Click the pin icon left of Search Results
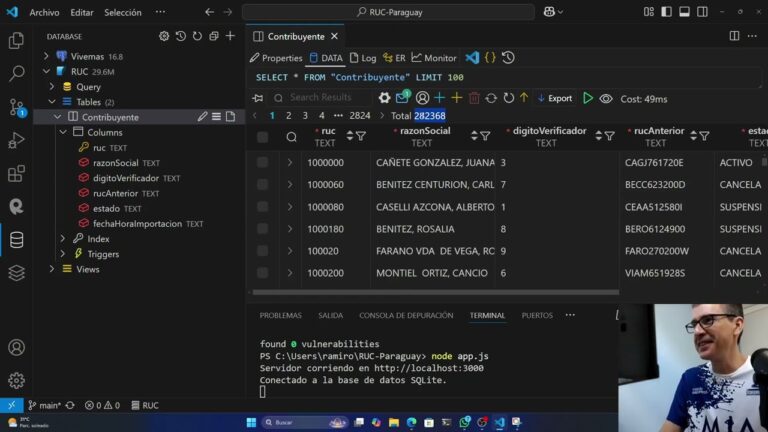Image resolution: width=768 pixels, height=432 pixels. click(x=258, y=98)
